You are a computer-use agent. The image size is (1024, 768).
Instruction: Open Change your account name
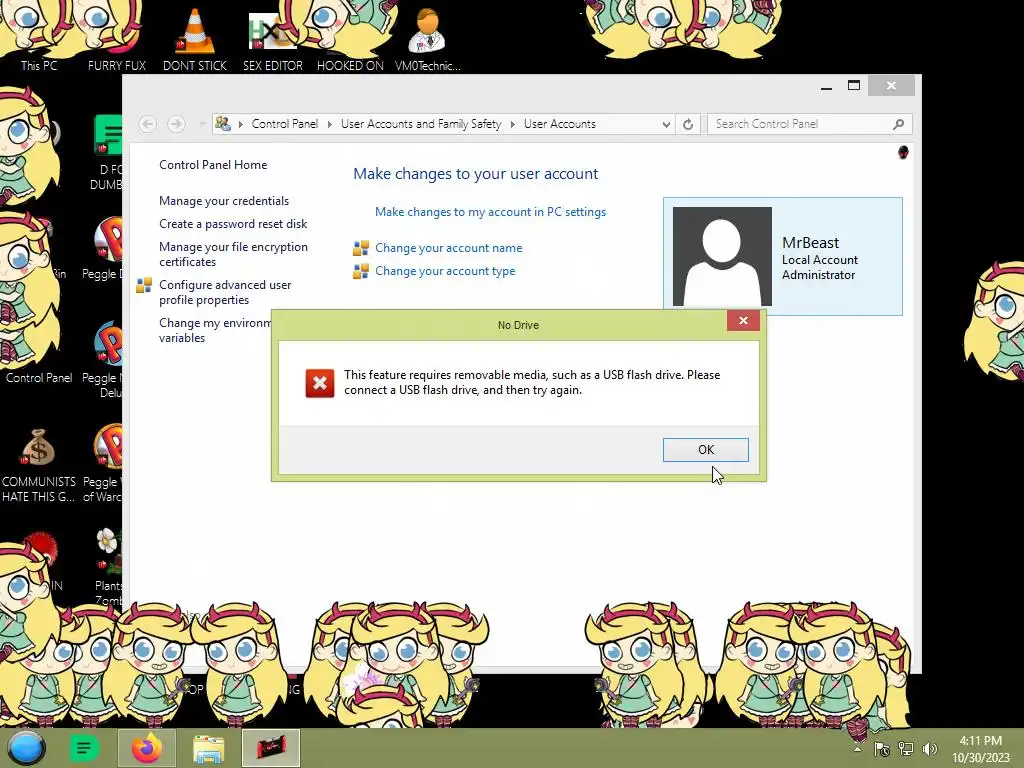tap(449, 248)
